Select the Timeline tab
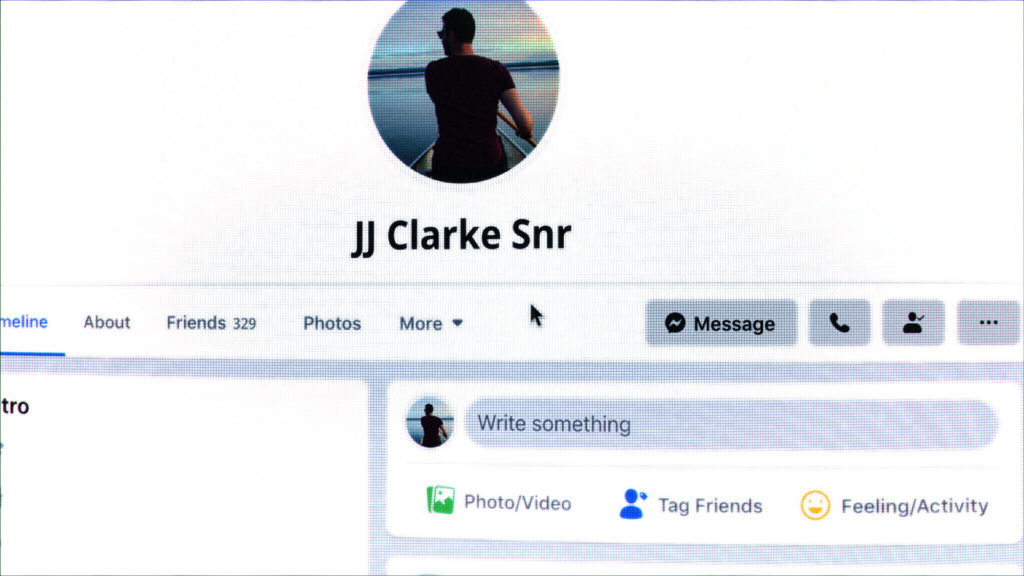Screen dimensions: 1024x576 (x=24, y=322)
